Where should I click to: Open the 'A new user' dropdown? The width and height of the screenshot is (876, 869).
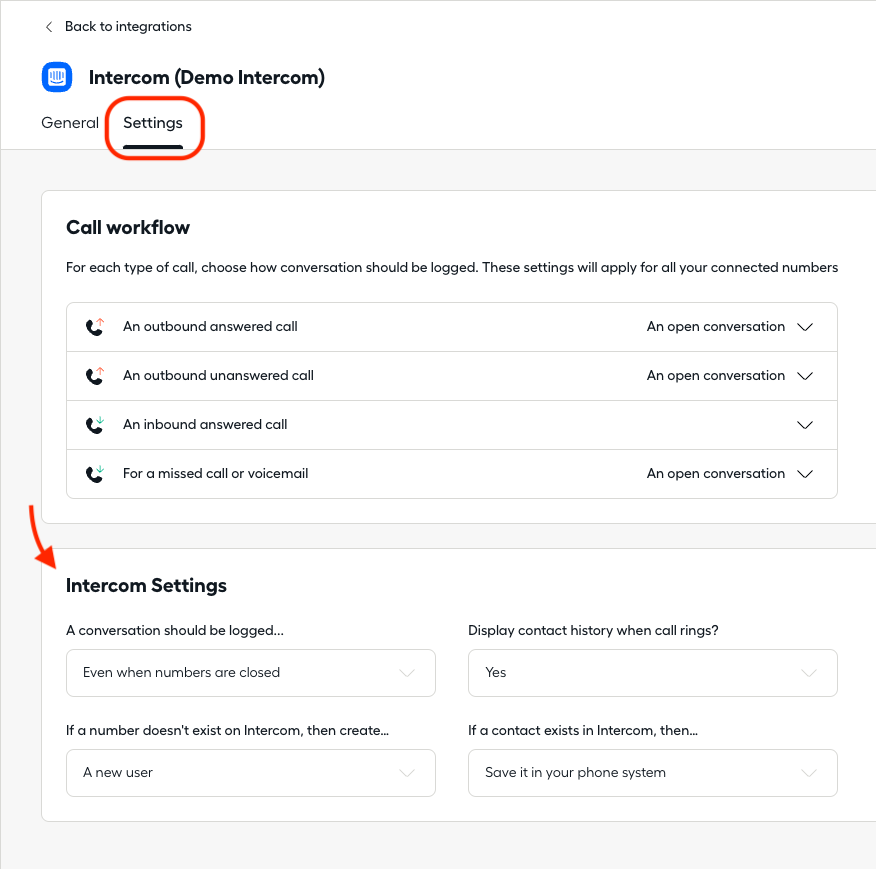251,773
